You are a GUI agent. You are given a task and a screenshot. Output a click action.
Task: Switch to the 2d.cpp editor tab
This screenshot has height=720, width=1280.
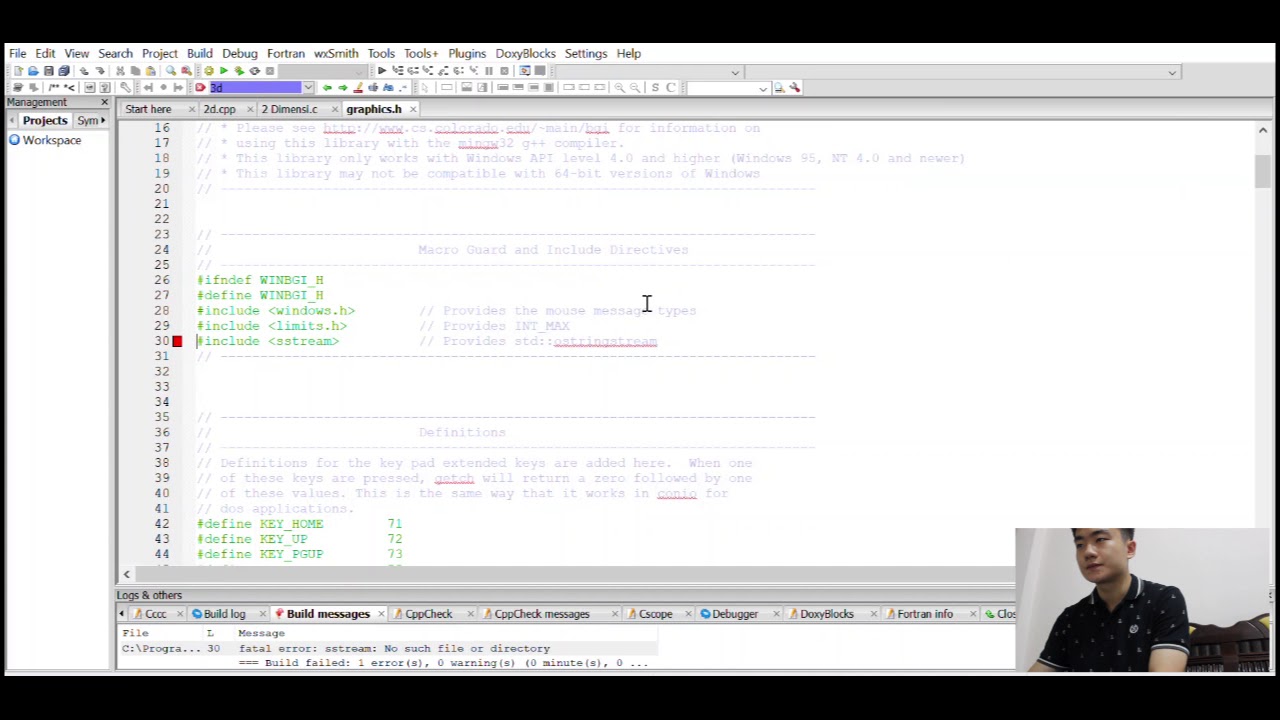[x=219, y=109]
